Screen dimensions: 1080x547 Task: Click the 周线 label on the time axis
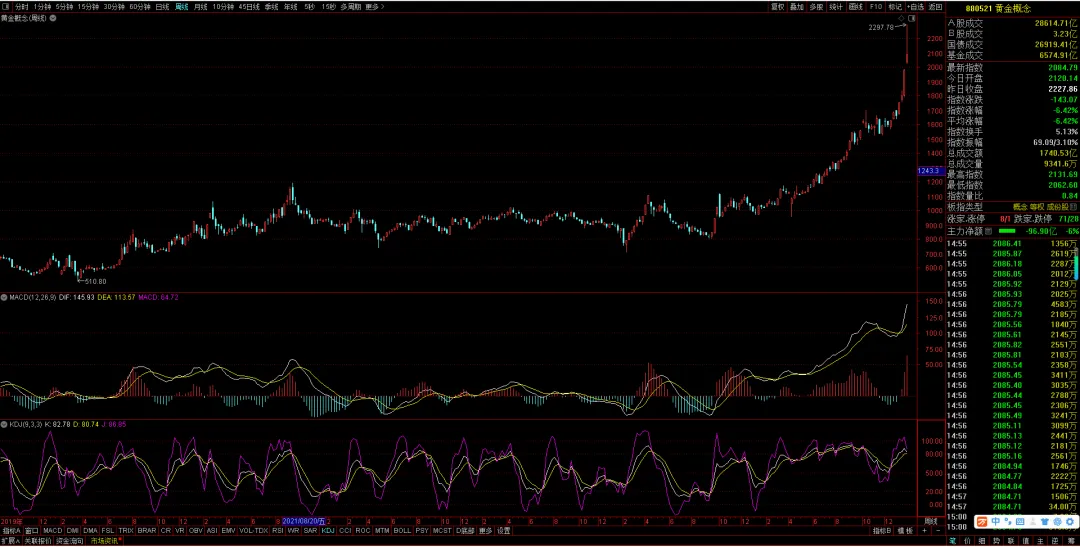pos(931,521)
